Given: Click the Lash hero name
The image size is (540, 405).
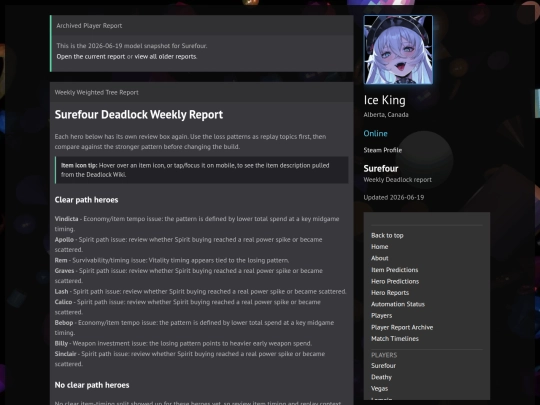Looking at the screenshot, I should coord(61,292).
